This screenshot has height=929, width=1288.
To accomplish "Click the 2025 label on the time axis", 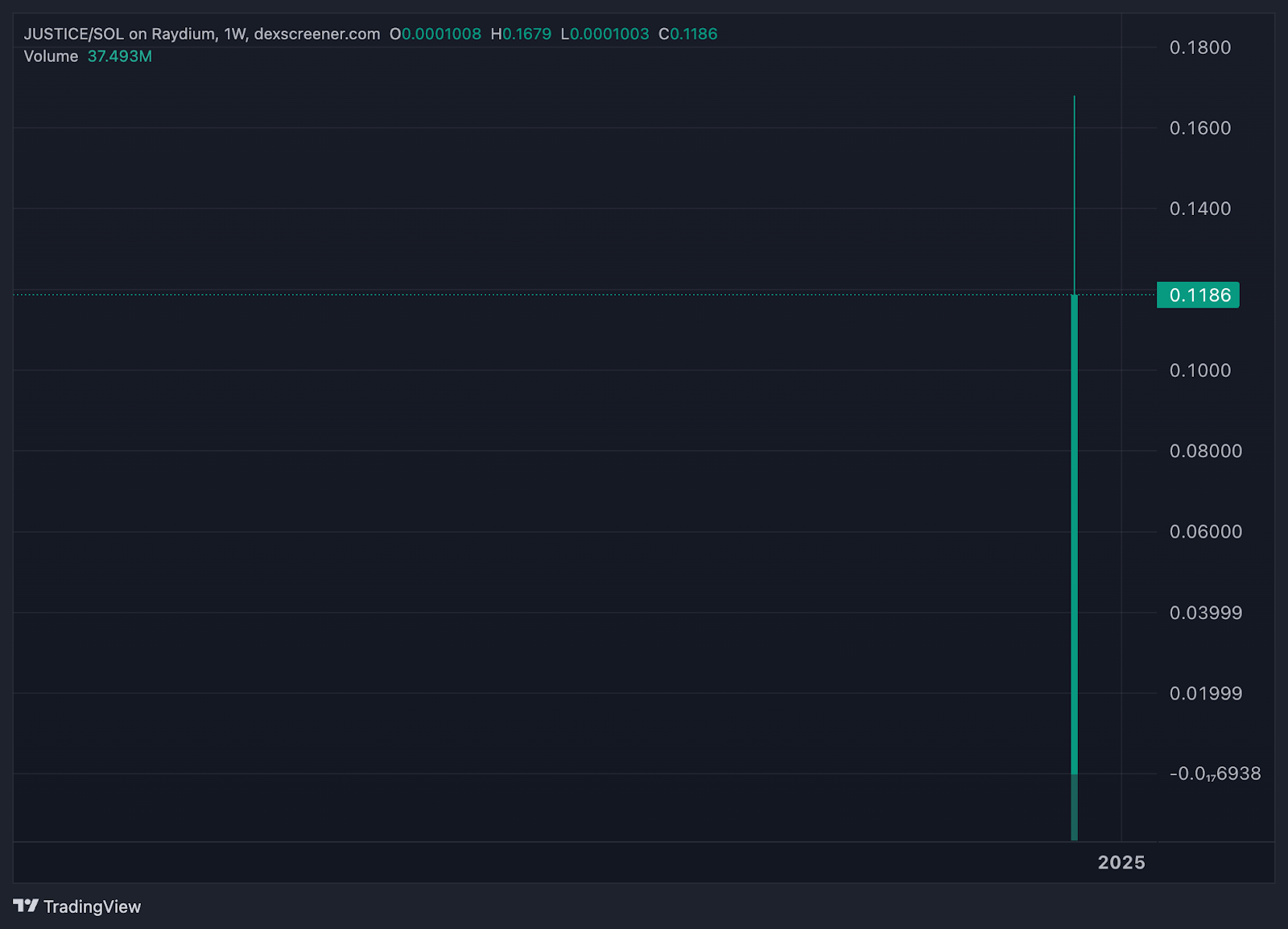I will (x=1121, y=862).
